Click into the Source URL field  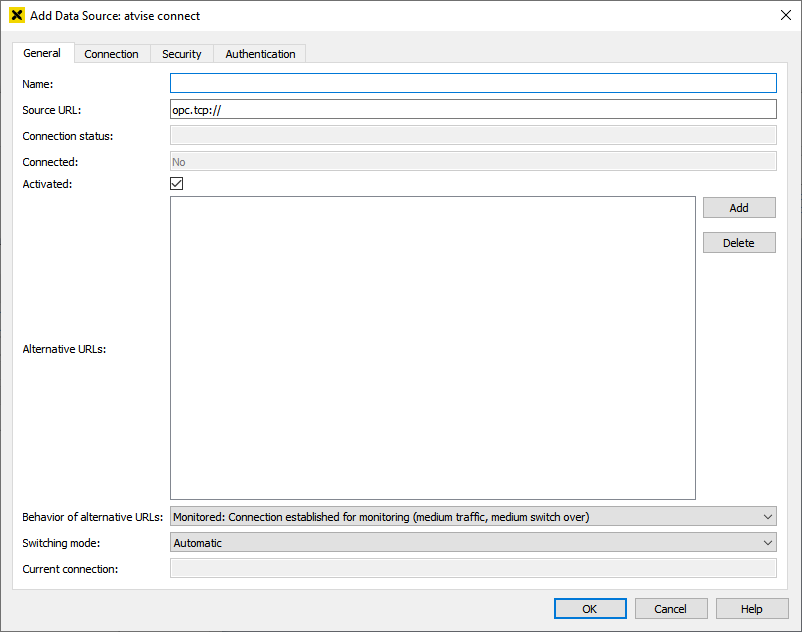click(x=473, y=110)
